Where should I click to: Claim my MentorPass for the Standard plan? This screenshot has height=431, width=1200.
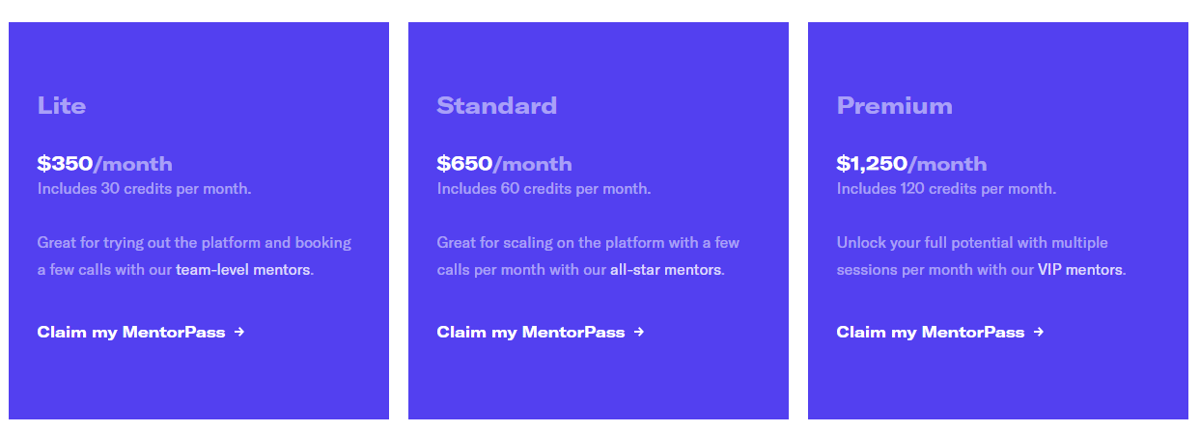tap(541, 332)
